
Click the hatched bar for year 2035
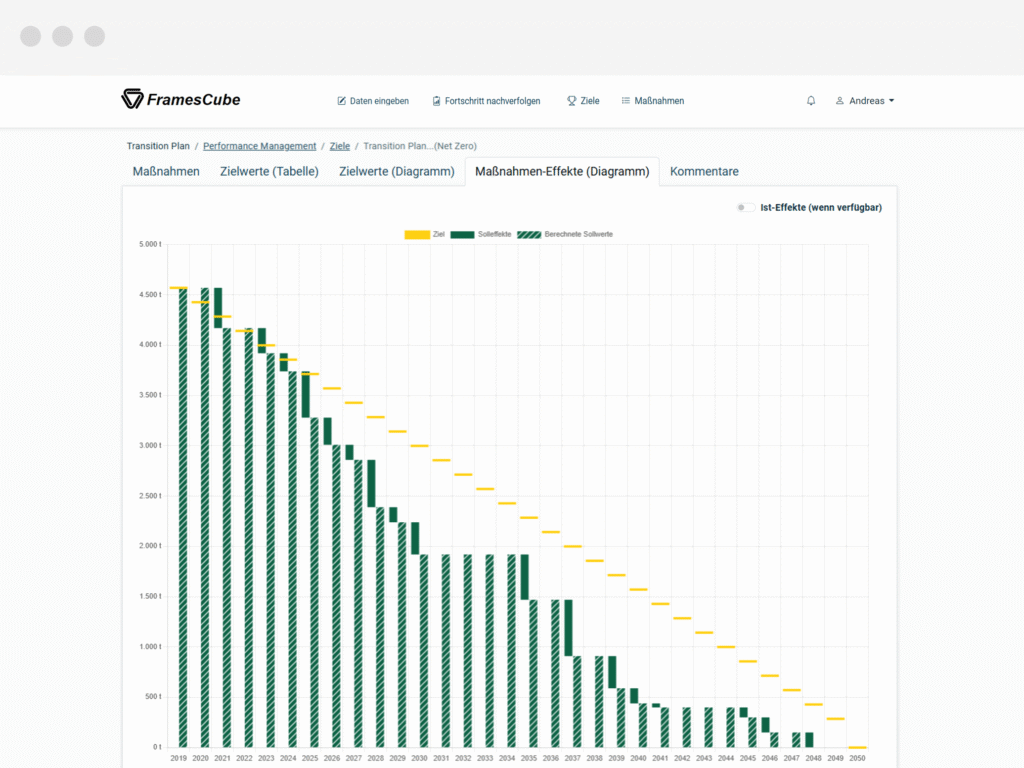[x=534, y=673]
